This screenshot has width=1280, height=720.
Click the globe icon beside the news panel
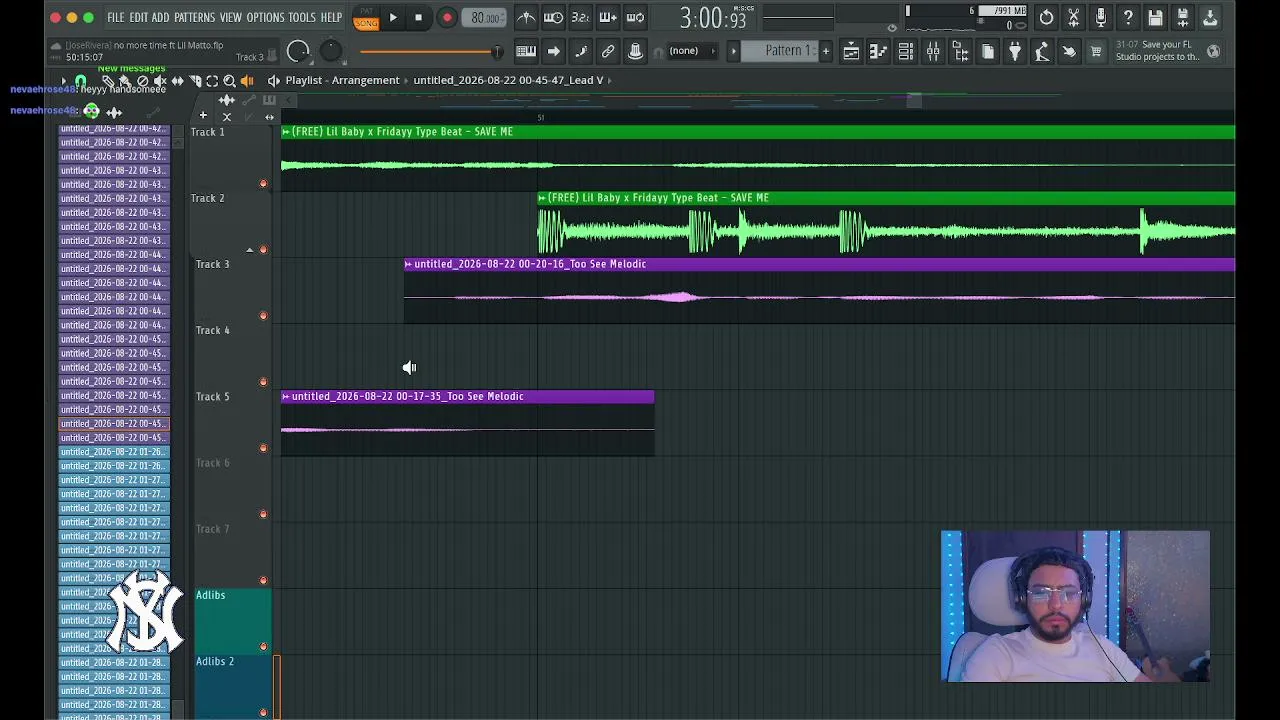(x=1213, y=51)
